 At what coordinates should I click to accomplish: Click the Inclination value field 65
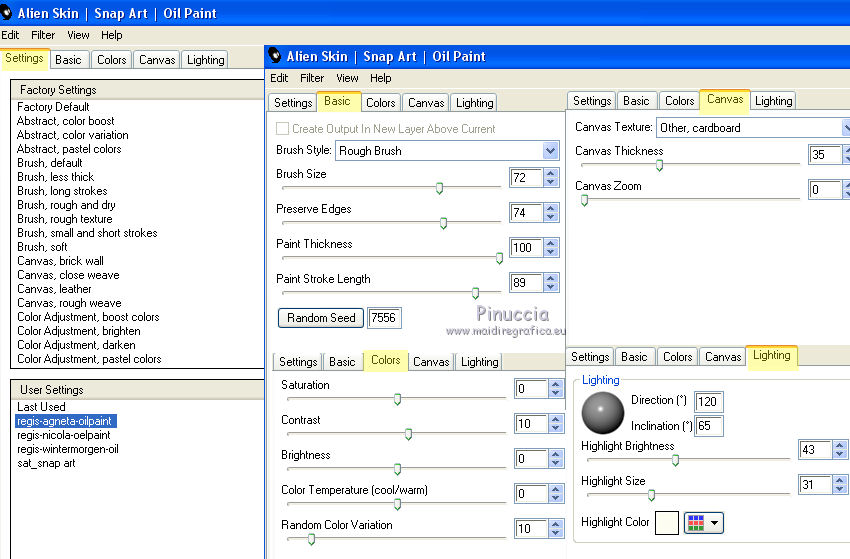click(708, 426)
